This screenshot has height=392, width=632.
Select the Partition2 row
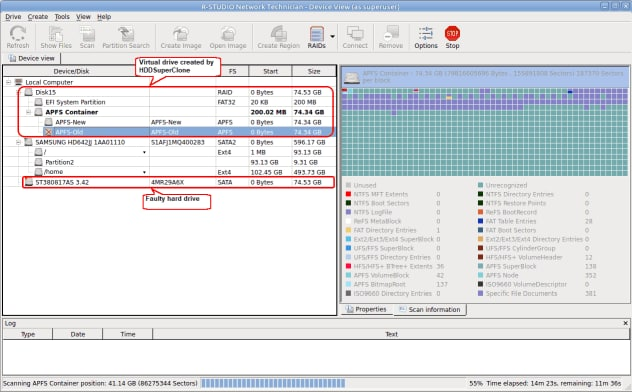(60, 162)
